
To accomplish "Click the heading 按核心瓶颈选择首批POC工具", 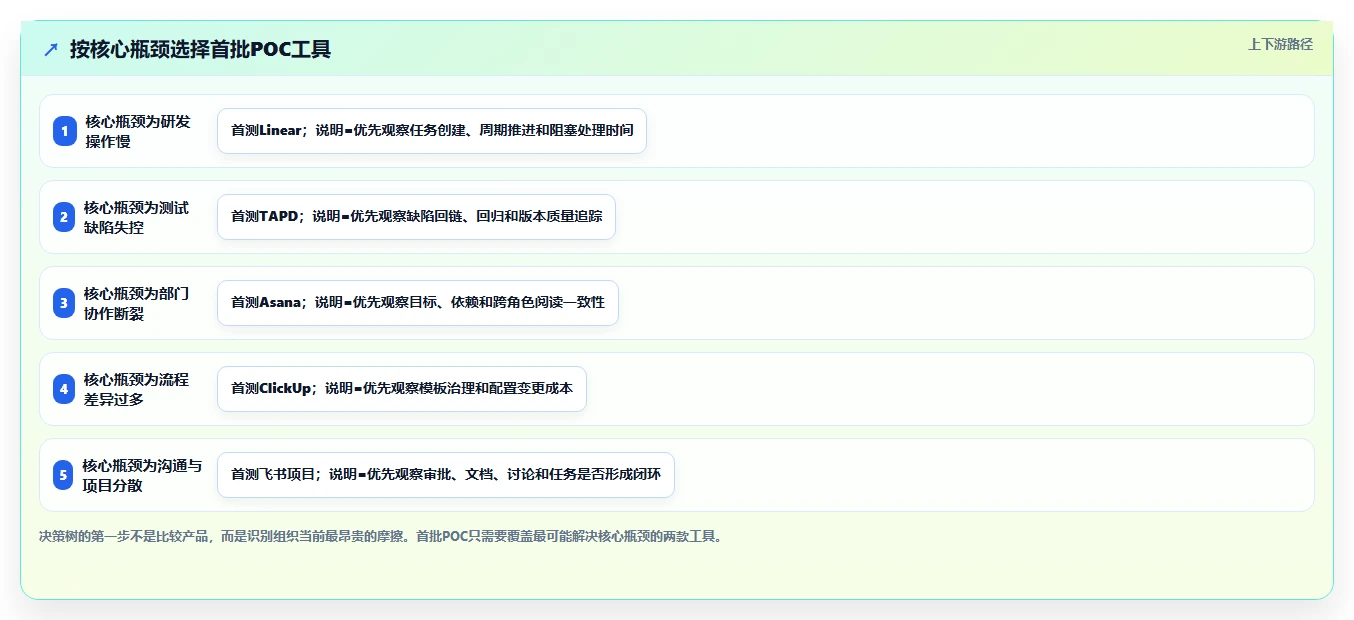I will pos(200,49).
